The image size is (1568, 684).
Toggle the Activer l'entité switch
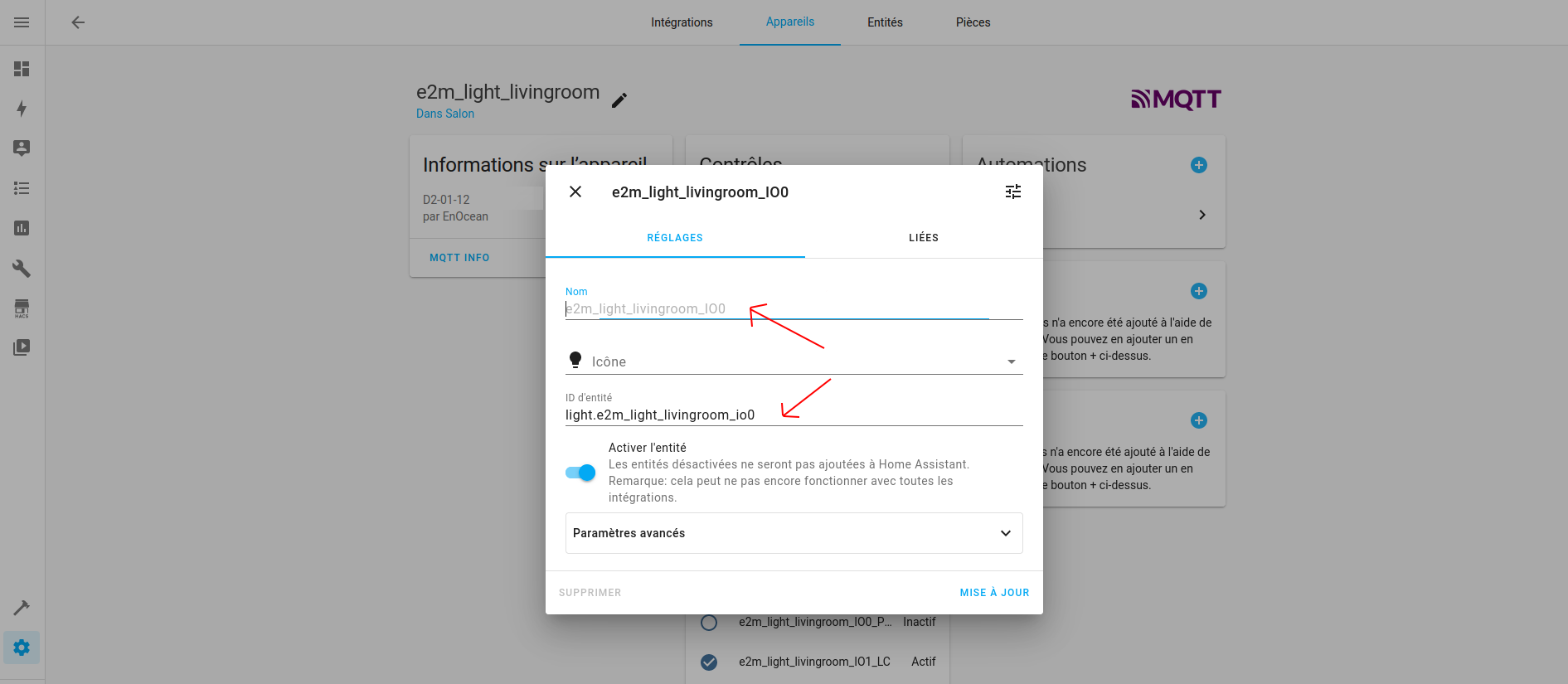[x=580, y=473]
